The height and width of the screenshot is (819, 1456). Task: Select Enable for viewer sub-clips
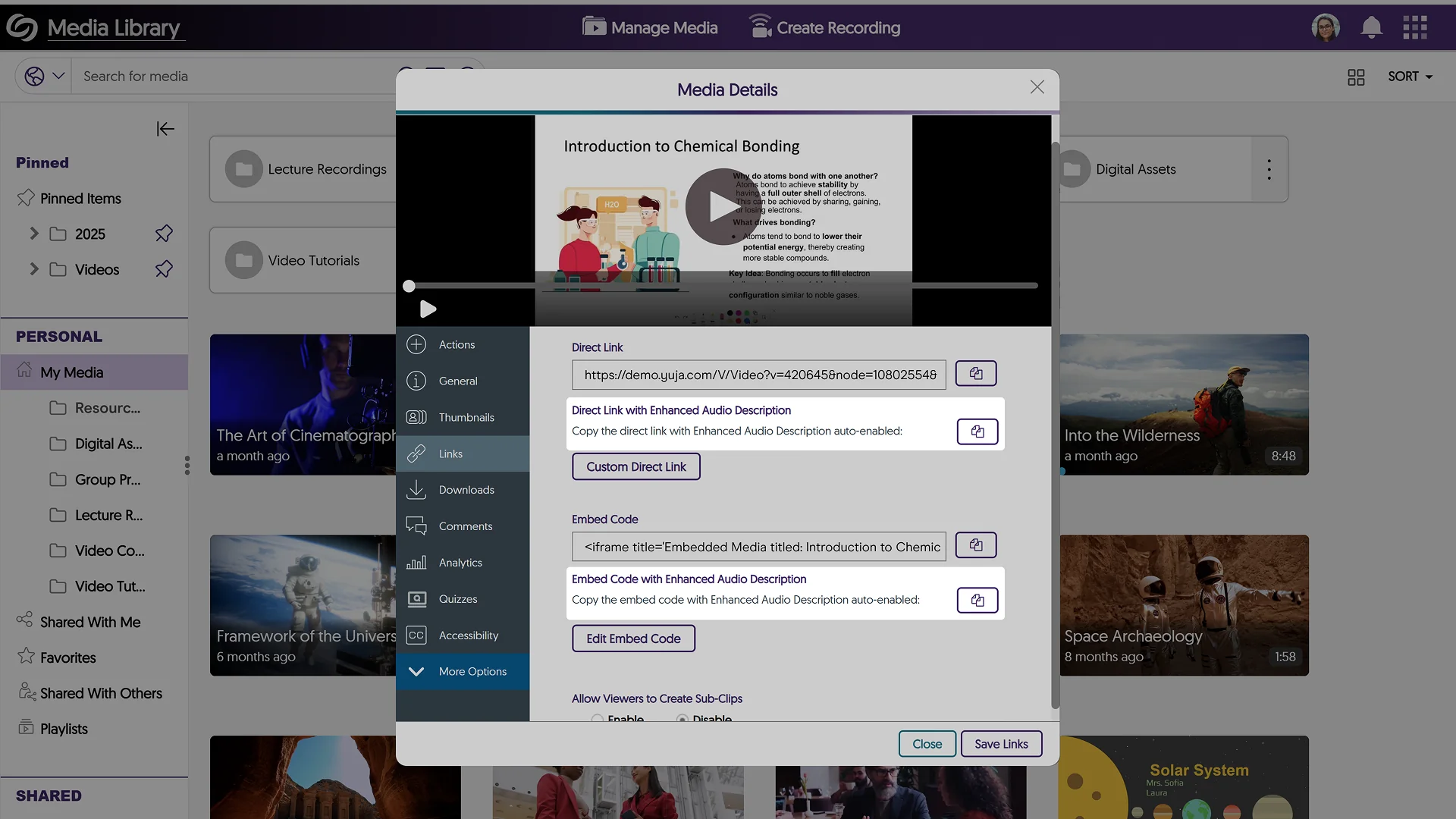point(598,718)
